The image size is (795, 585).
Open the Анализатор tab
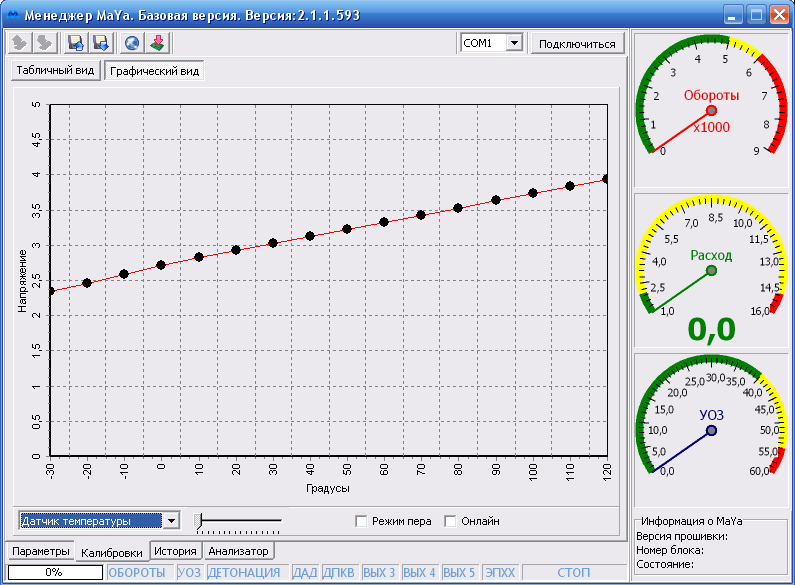coord(238,551)
